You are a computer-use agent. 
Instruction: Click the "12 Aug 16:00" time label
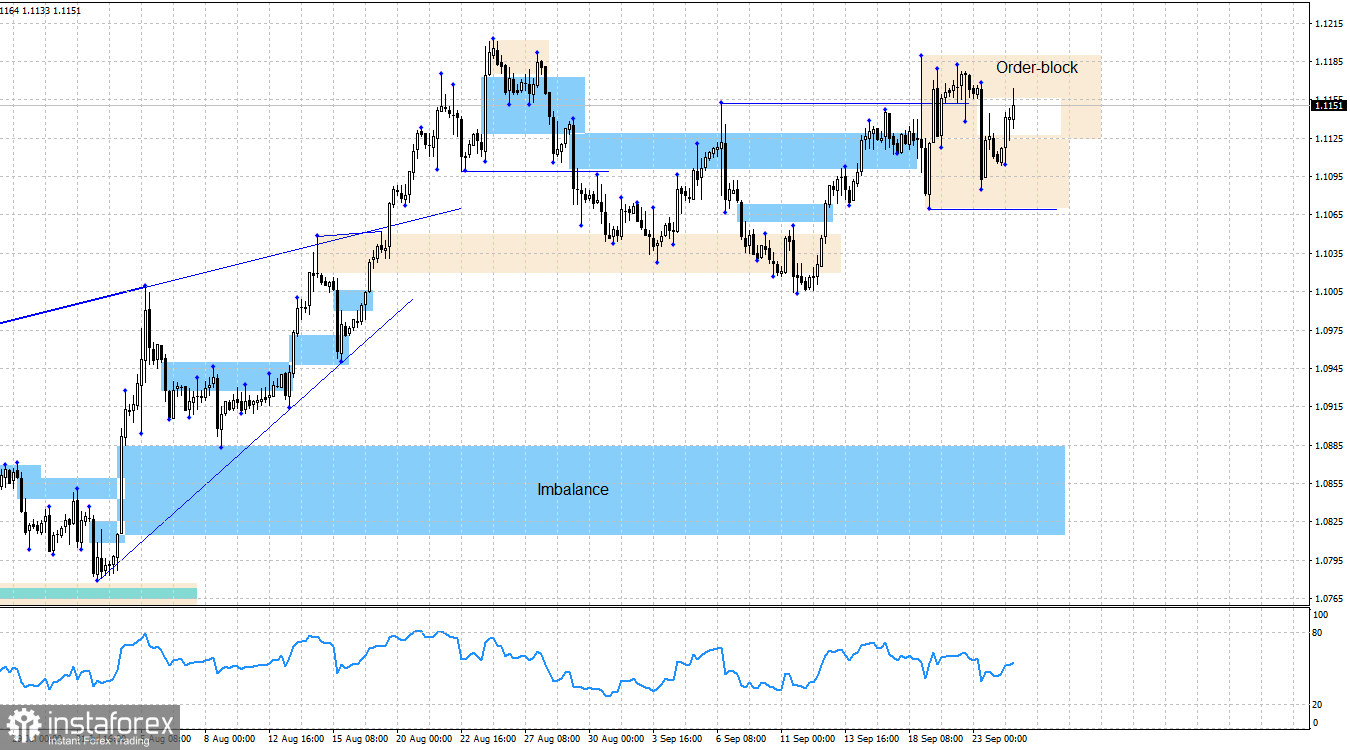(296, 739)
